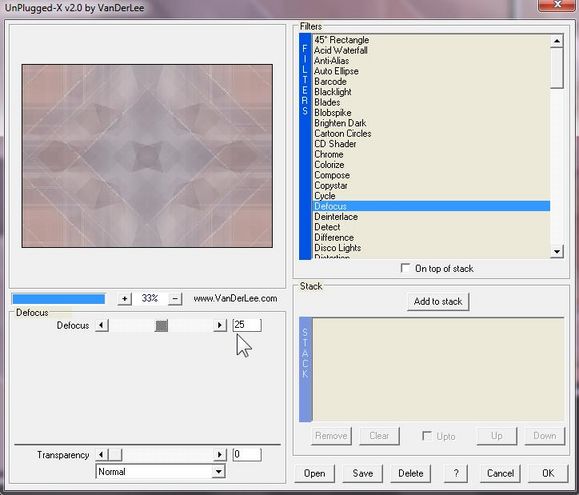
Task: Select the CD Shader filter
Action: (x=431, y=144)
